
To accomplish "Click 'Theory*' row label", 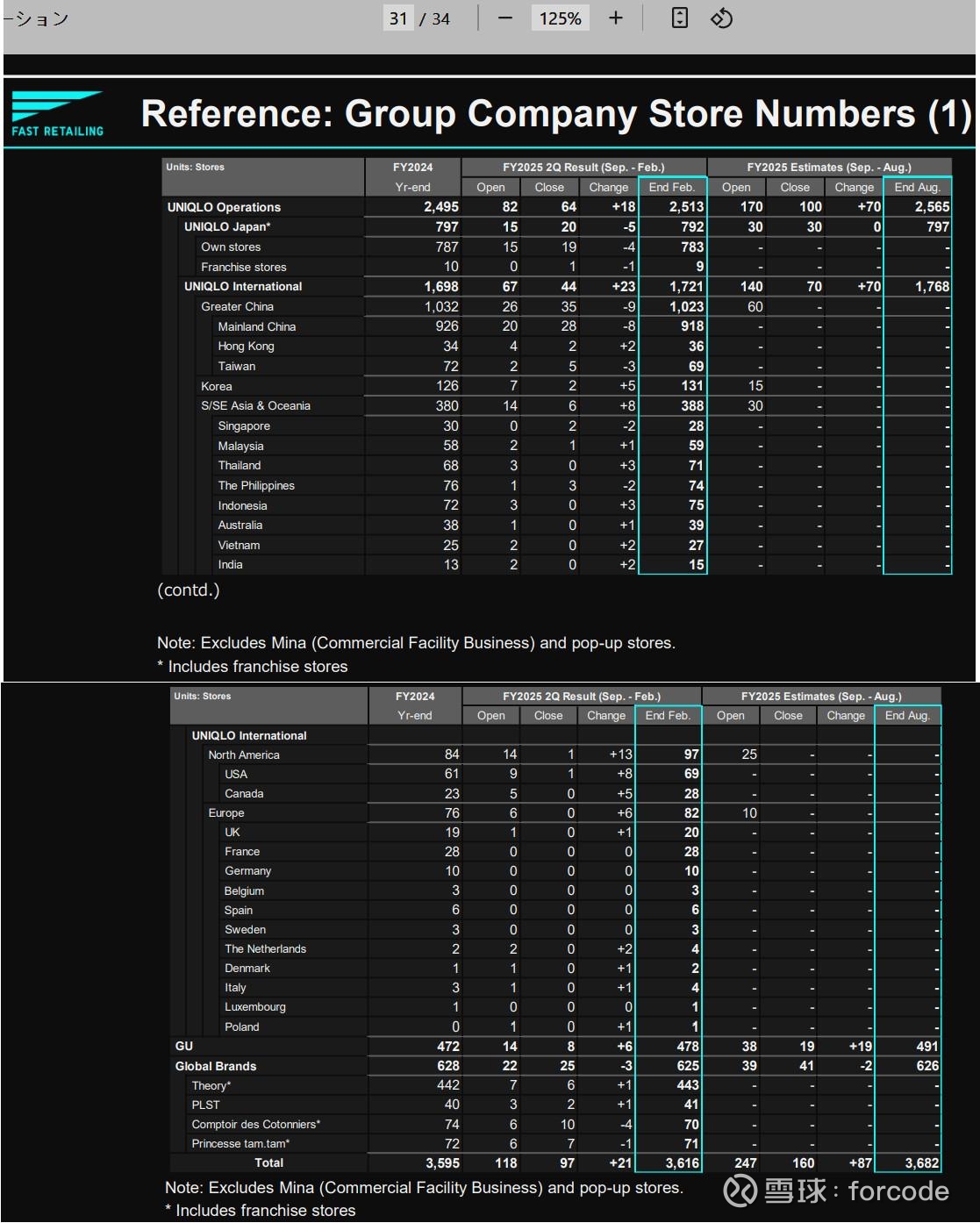I will coord(211,1086).
